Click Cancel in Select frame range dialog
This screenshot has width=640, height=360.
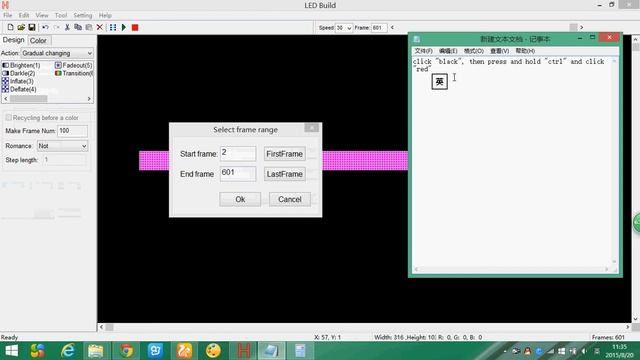[x=290, y=199]
